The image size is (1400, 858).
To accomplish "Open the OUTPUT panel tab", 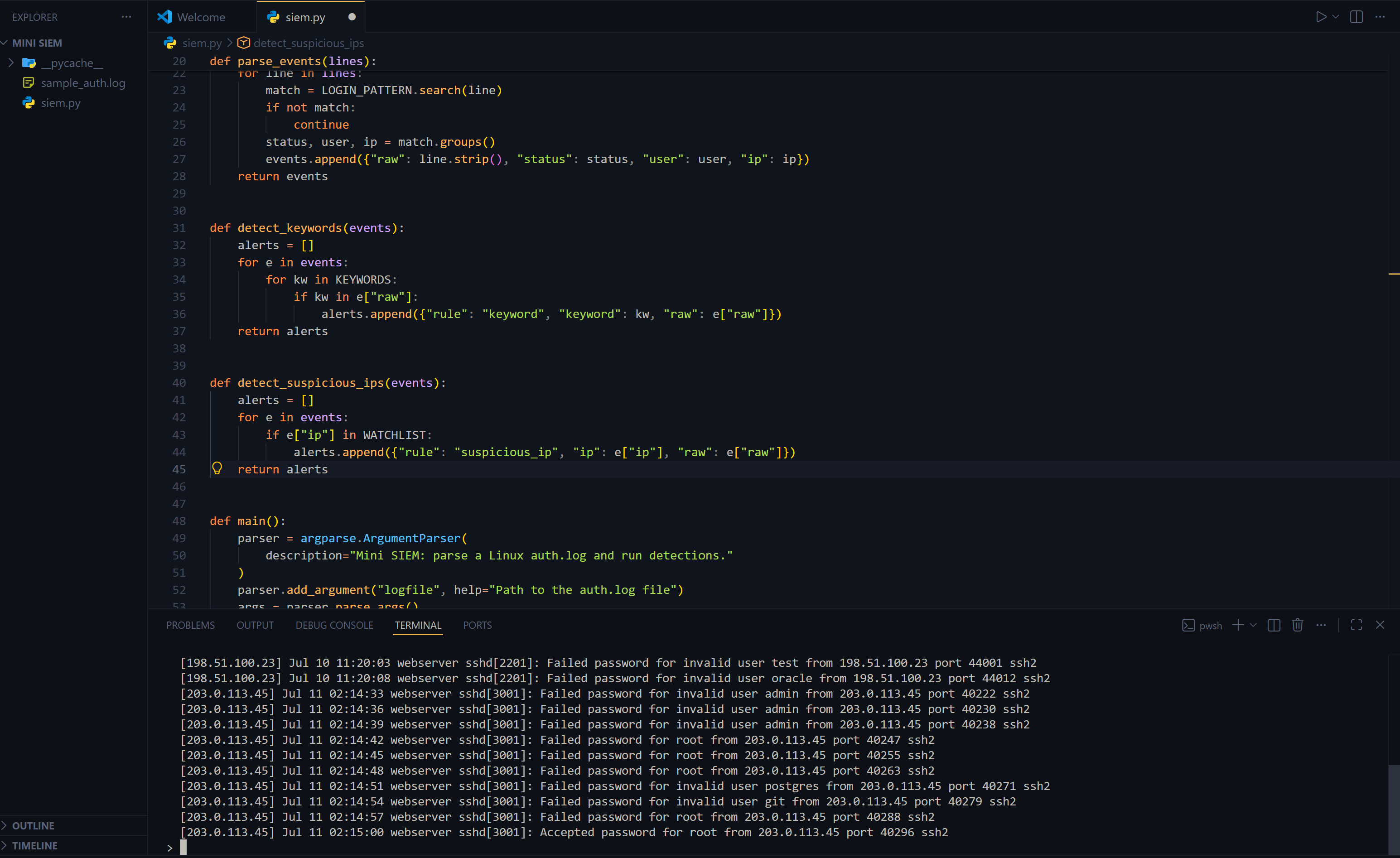I will [255, 625].
